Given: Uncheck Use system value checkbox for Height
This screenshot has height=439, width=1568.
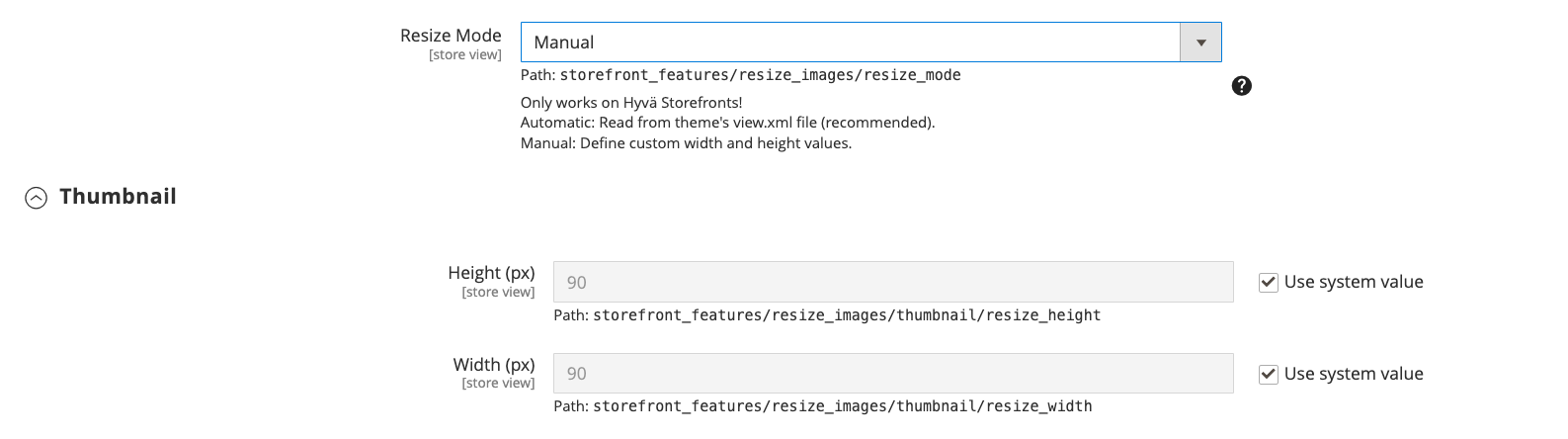Looking at the screenshot, I should pos(1269,283).
